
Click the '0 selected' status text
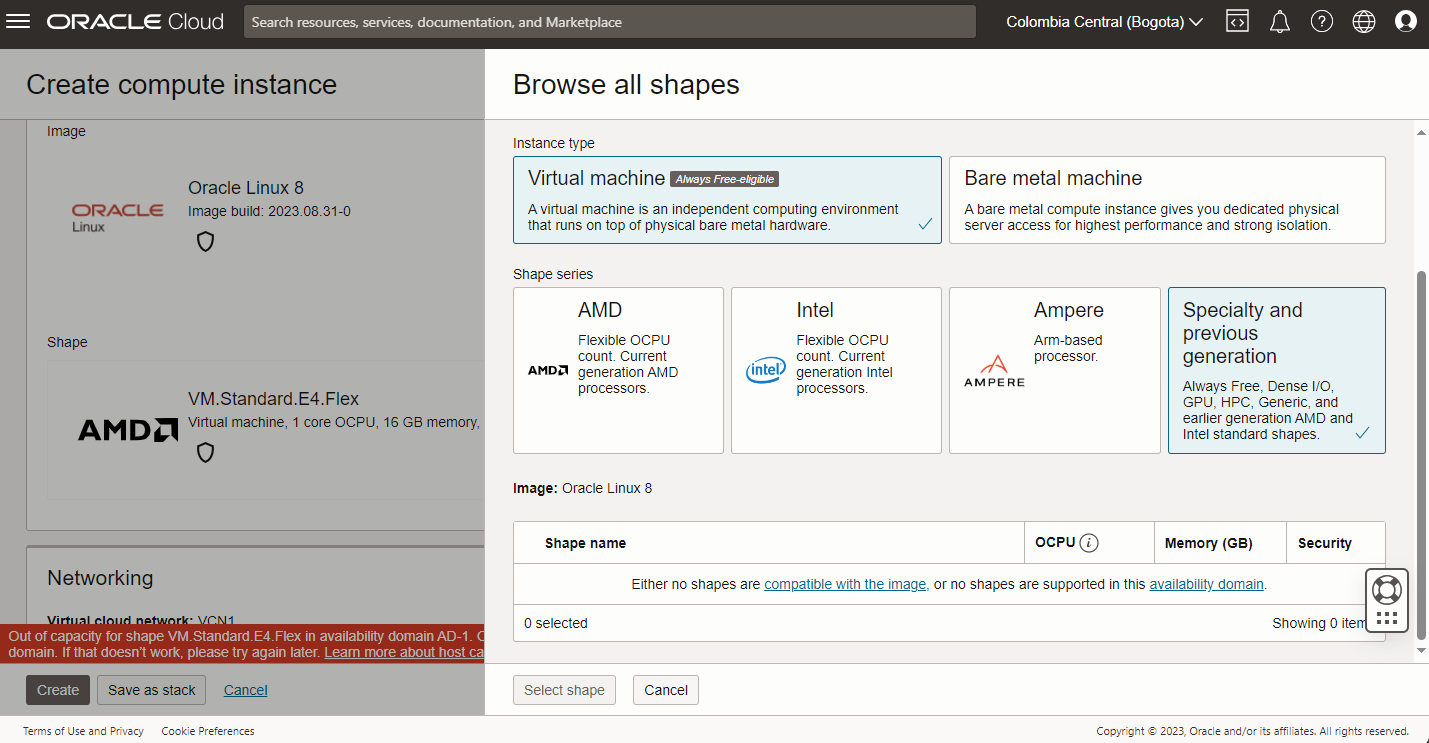click(x=556, y=623)
